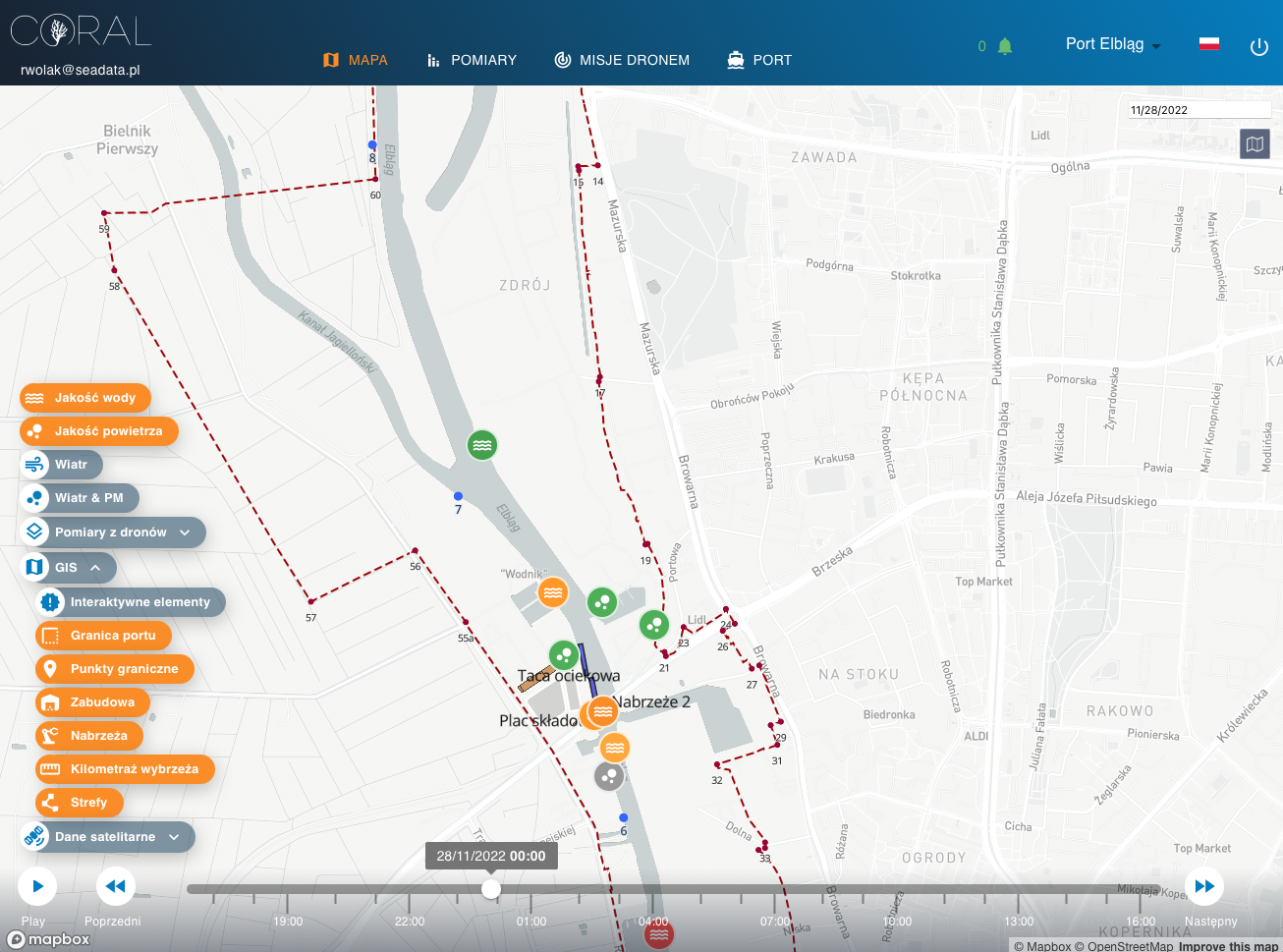Open the POMIARY tab
The height and width of the screenshot is (952, 1283).
pos(472,60)
